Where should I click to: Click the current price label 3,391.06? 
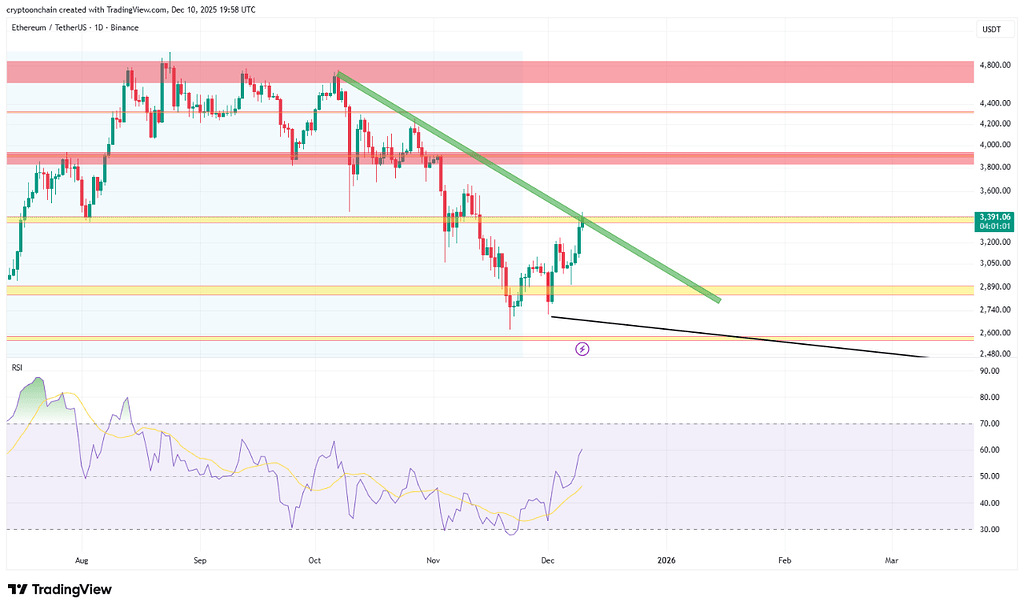(995, 217)
